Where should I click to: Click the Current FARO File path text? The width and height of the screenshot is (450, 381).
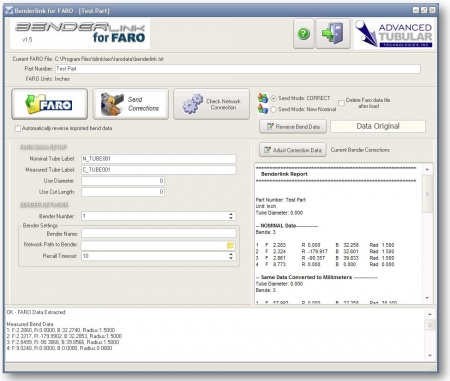(x=109, y=59)
